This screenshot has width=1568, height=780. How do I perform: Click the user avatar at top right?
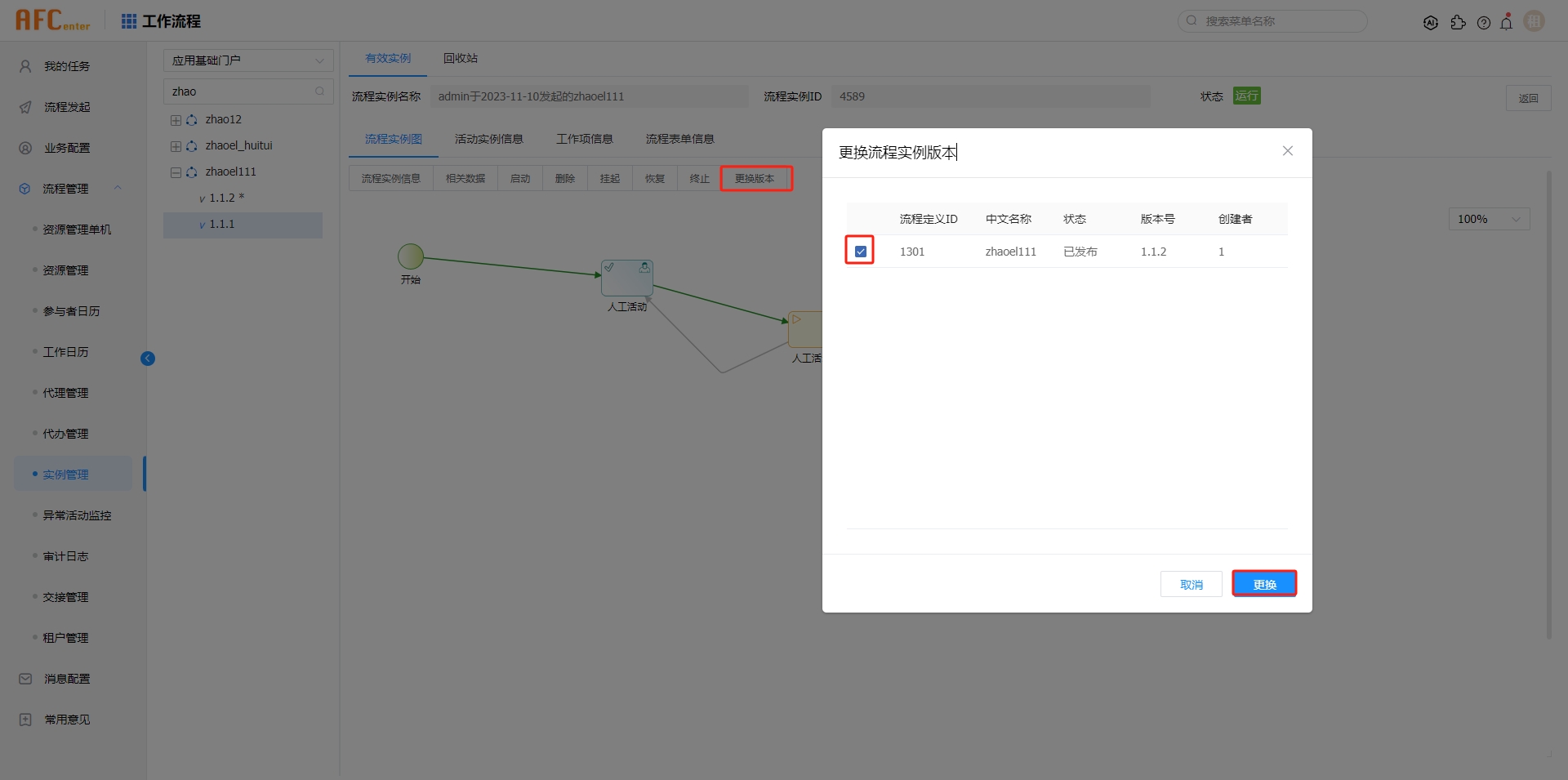click(x=1534, y=20)
